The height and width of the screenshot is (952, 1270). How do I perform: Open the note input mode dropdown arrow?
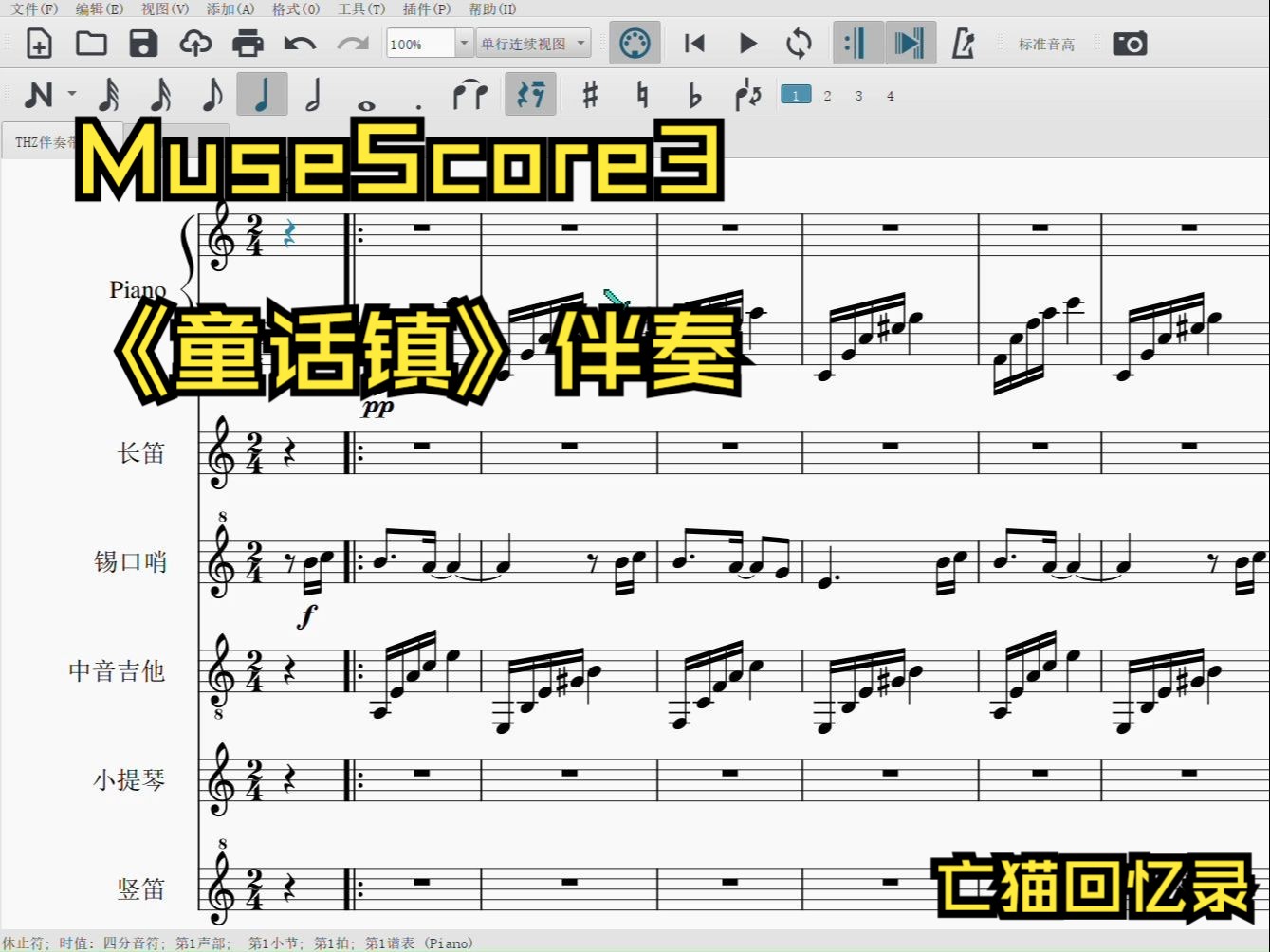[x=72, y=95]
